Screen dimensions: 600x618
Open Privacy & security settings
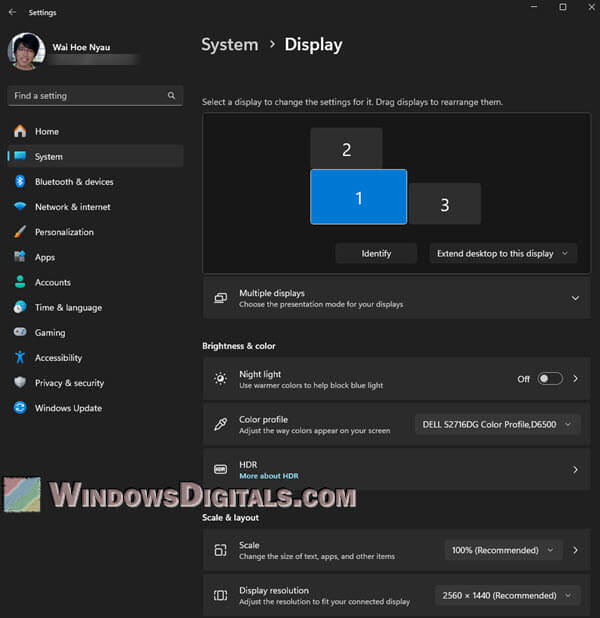tap(95, 383)
